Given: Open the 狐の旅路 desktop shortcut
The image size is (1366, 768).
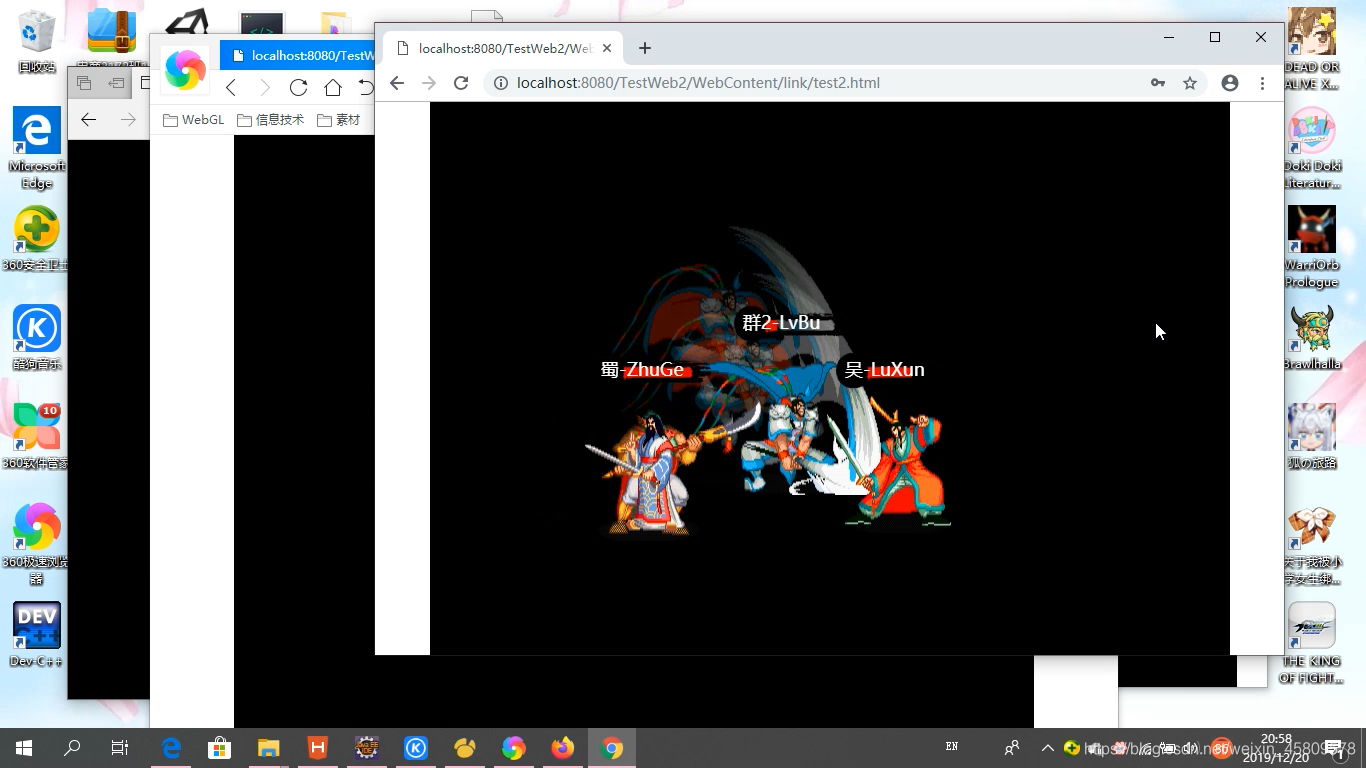Looking at the screenshot, I should pos(1312,436).
